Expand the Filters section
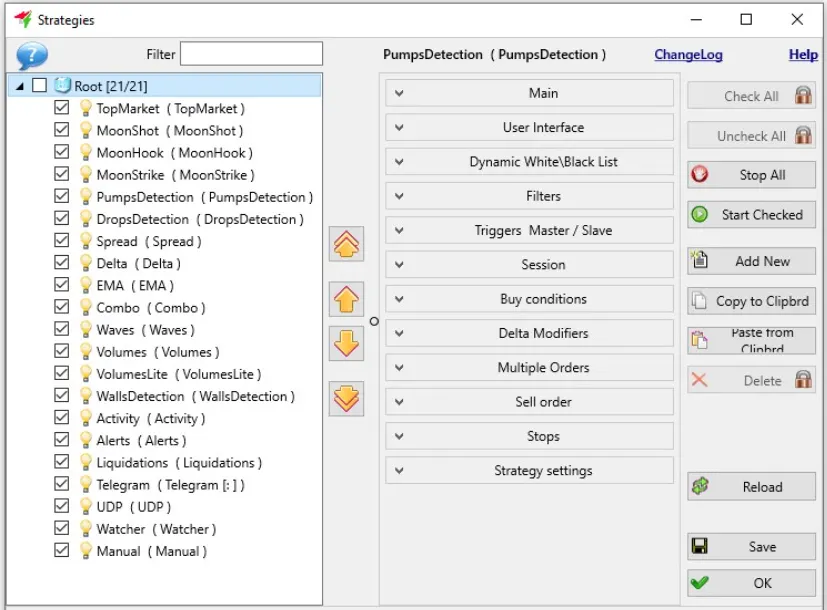This screenshot has width=827, height=610. pyautogui.click(x=529, y=196)
